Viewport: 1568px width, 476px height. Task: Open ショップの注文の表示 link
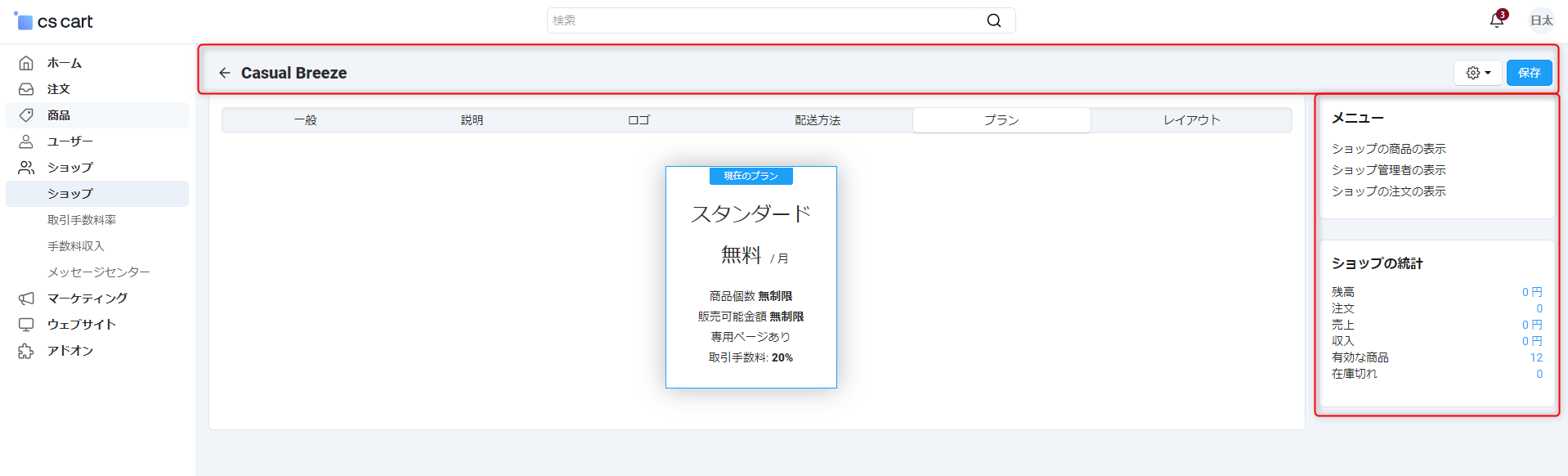tap(1388, 191)
